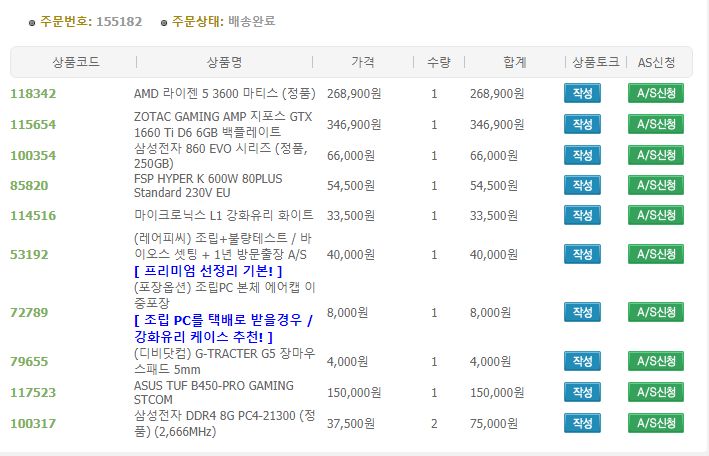This screenshot has height=456, width=709.
Task: Click the 상품명 column header
Action: (224, 62)
